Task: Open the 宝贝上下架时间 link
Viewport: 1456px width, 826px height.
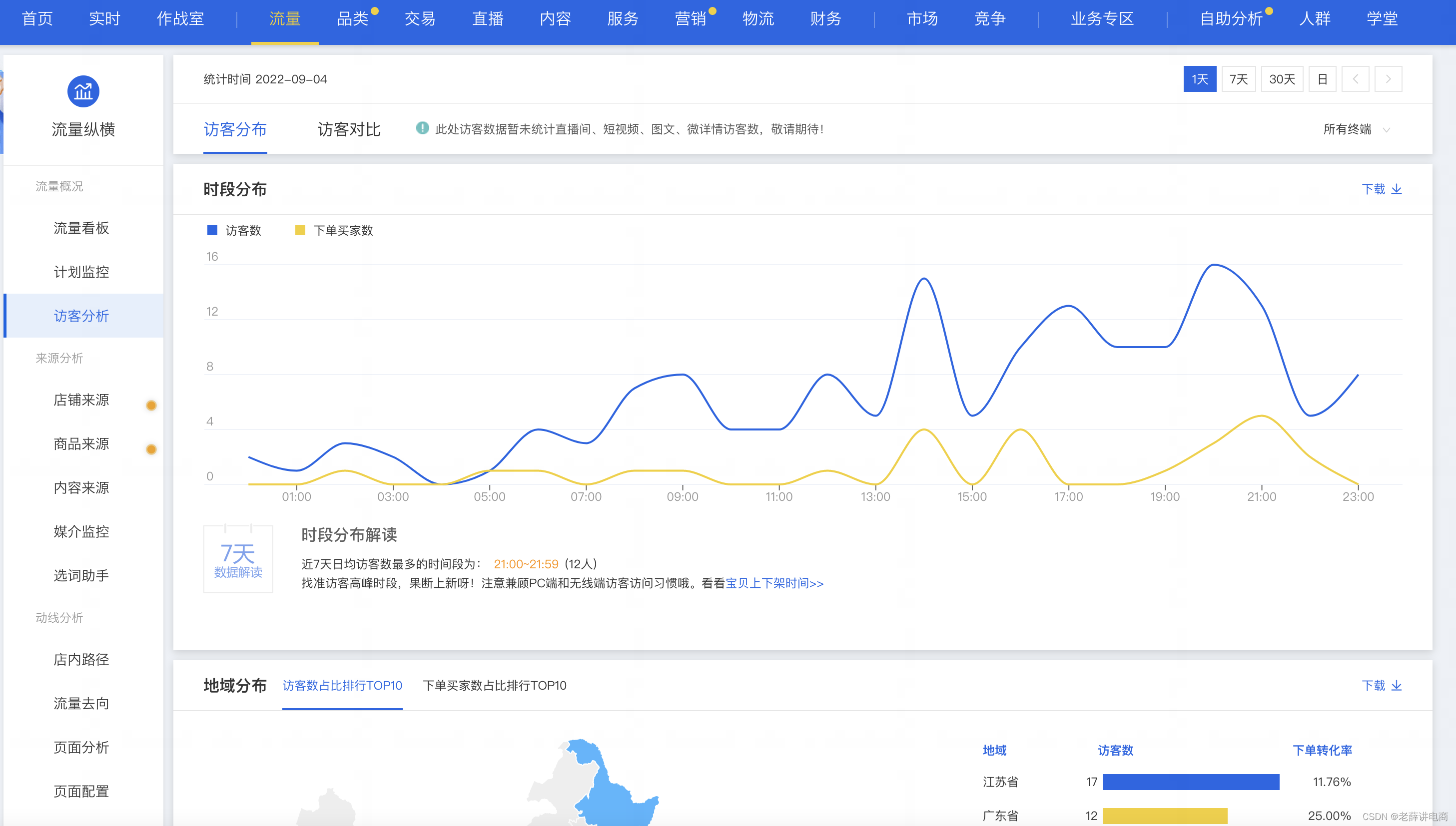Action: 774,583
